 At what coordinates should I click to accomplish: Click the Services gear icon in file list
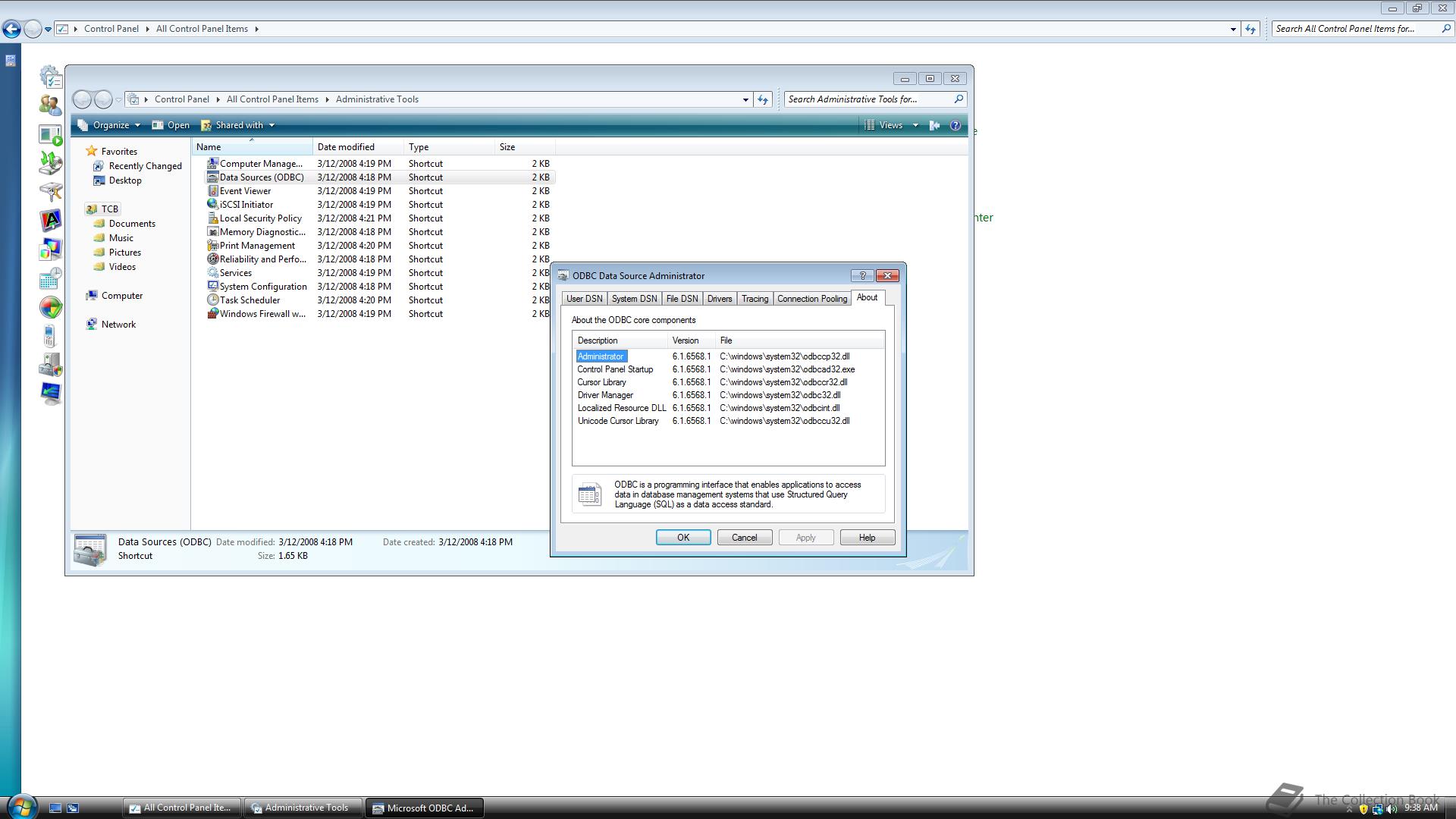tap(213, 273)
